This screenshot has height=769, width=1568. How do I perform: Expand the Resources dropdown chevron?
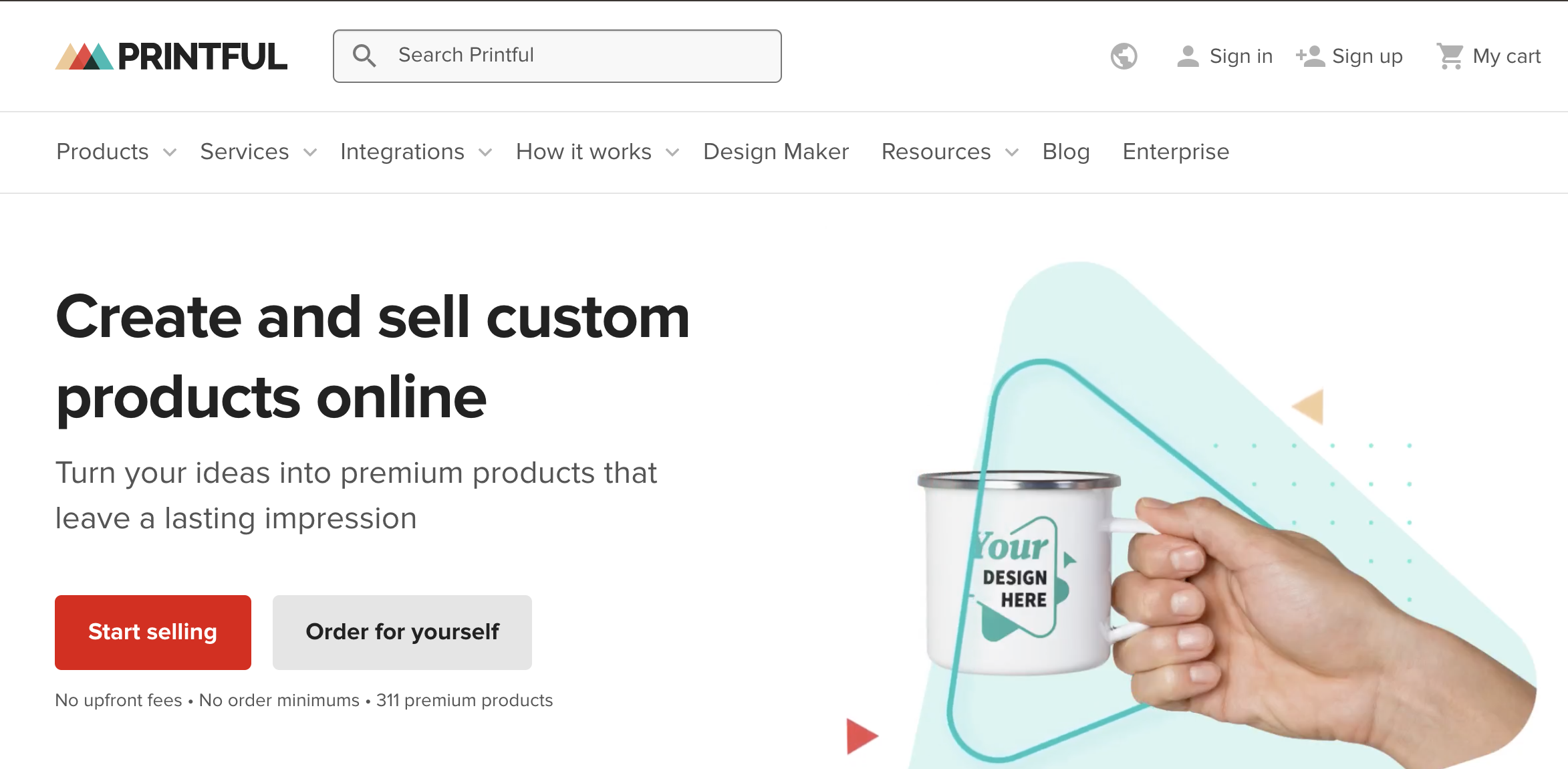1012,152
